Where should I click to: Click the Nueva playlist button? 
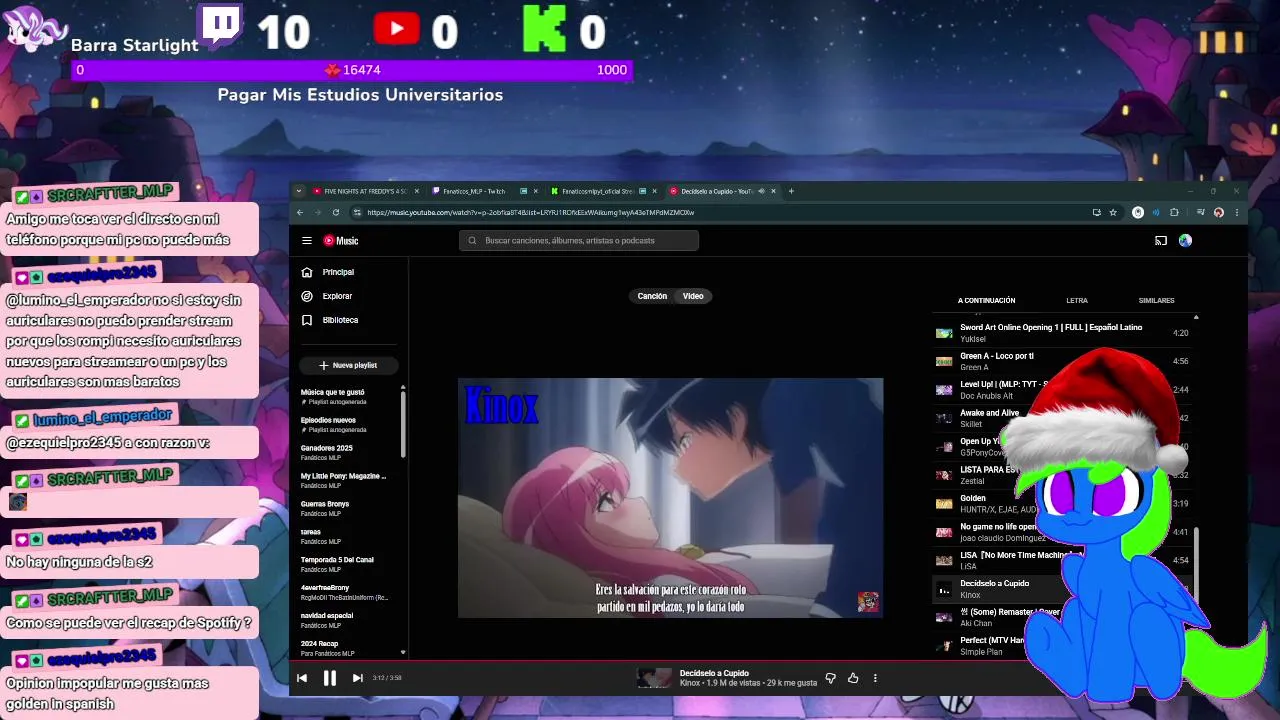pos(348,365)
